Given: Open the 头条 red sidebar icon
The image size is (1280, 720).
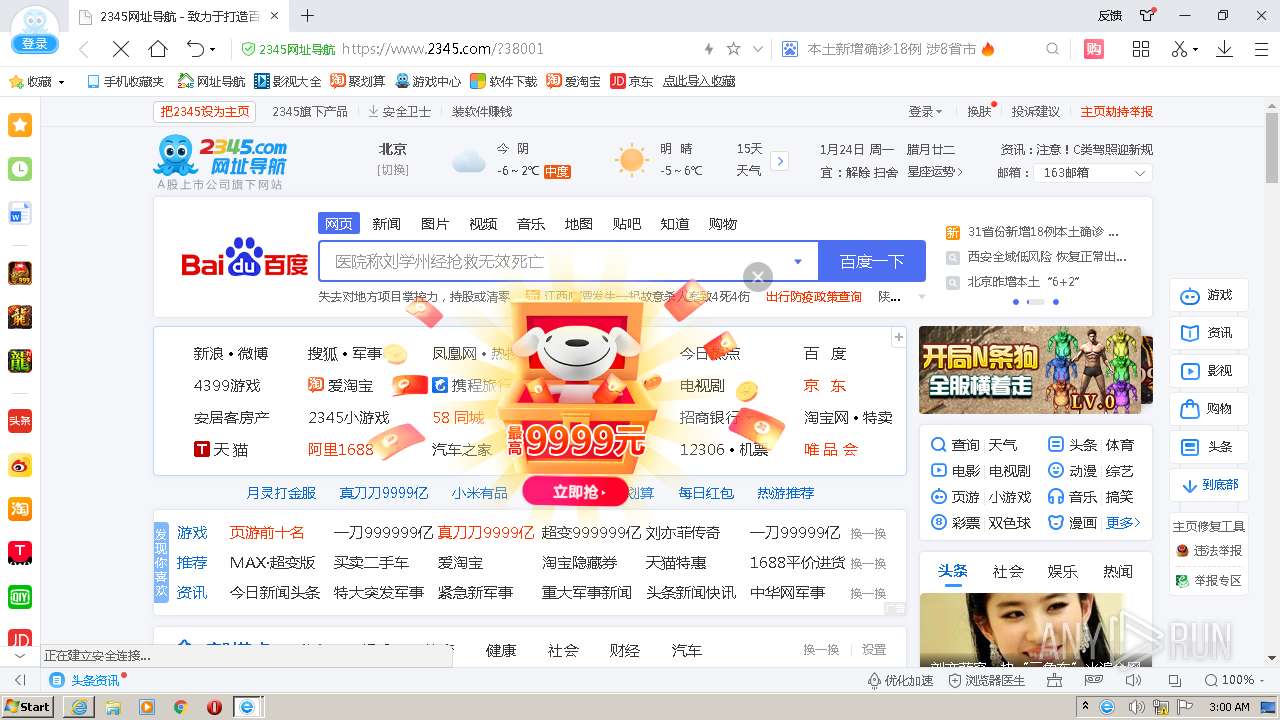Looking at the screenshot, I should click(20, 421).
